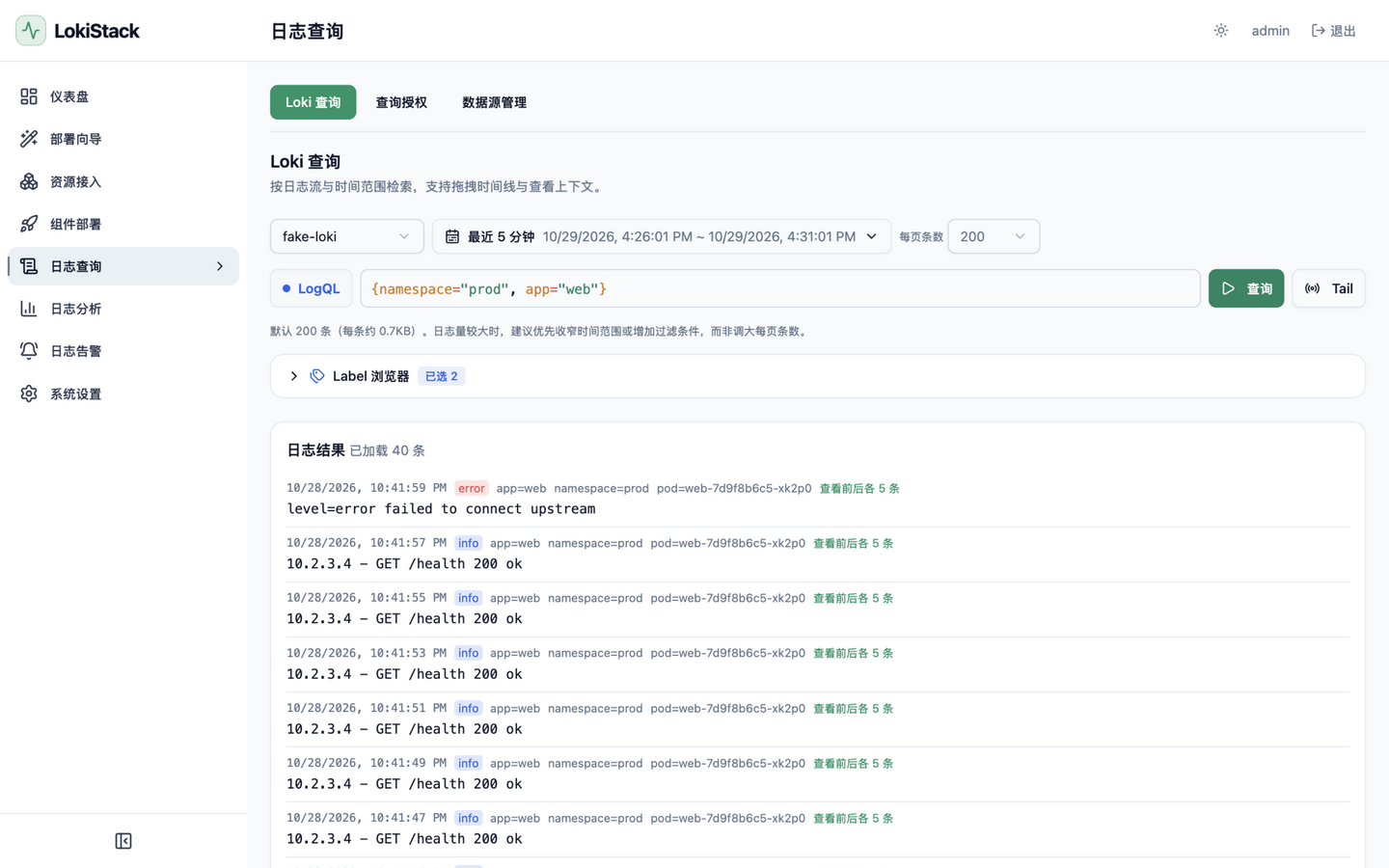View context for the 10:41:57 PM log

pos(854,543)
